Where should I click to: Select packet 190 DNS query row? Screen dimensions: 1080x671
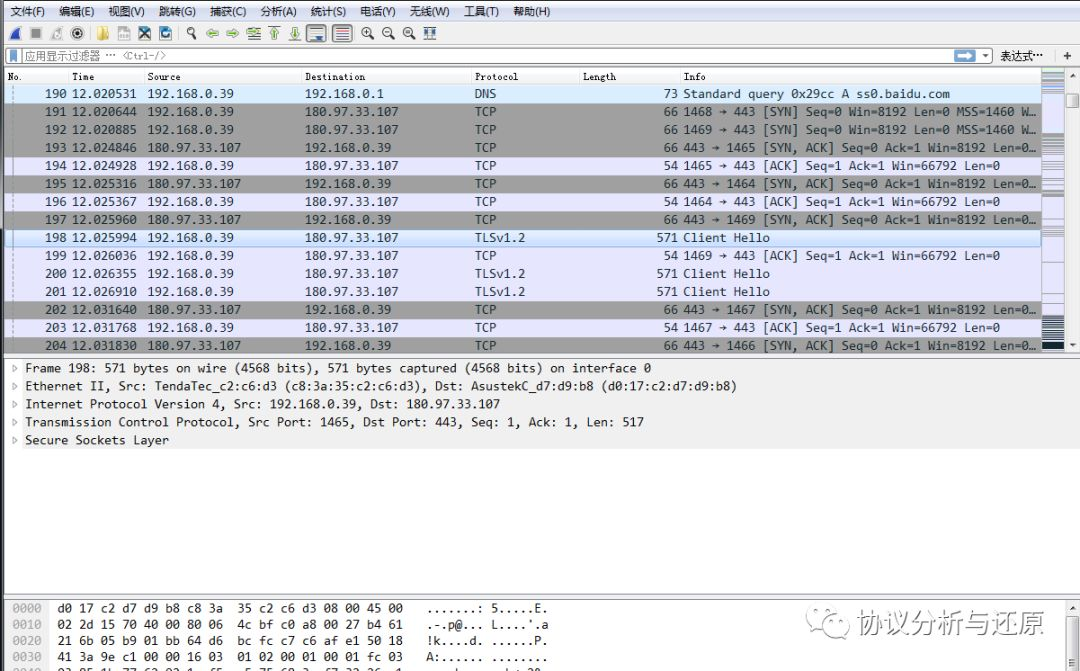[x=523, y=94]
